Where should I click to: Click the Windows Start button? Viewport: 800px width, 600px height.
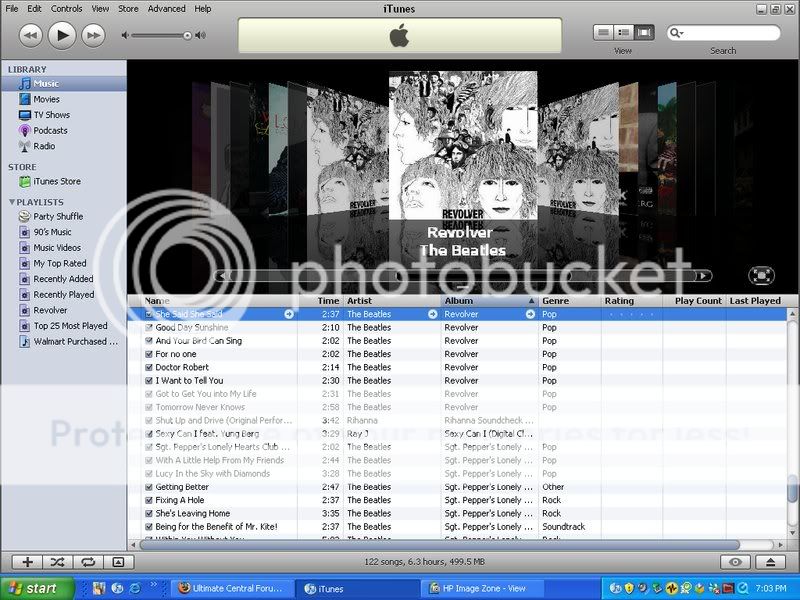tap(37, 588)
